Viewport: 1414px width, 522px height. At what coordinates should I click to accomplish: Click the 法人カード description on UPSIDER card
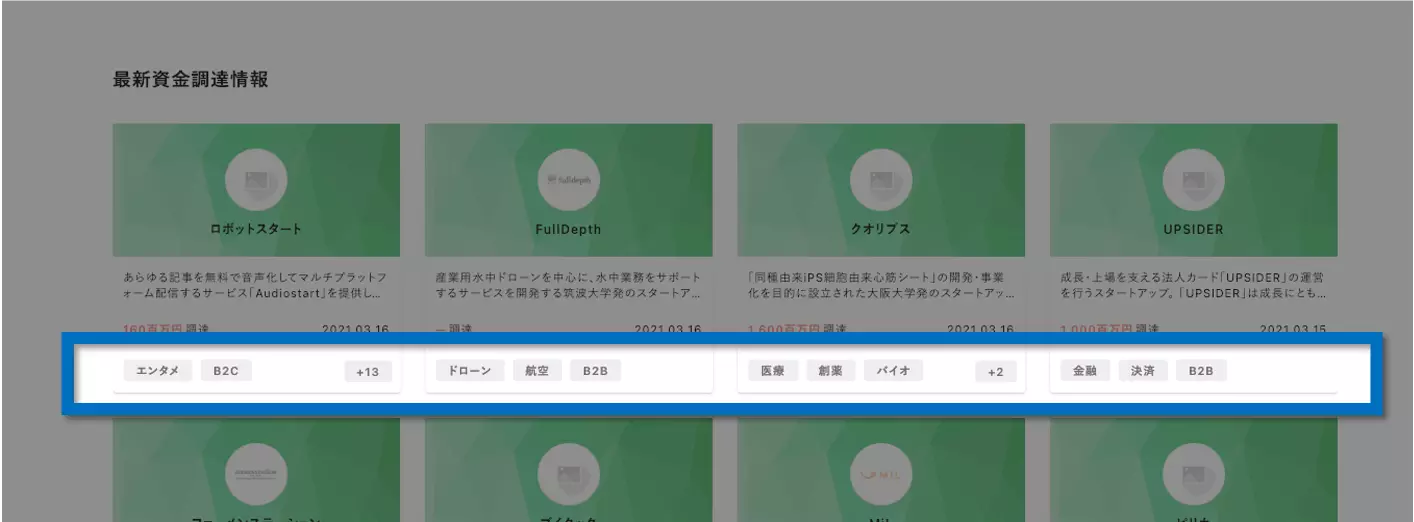(1193, 285)
